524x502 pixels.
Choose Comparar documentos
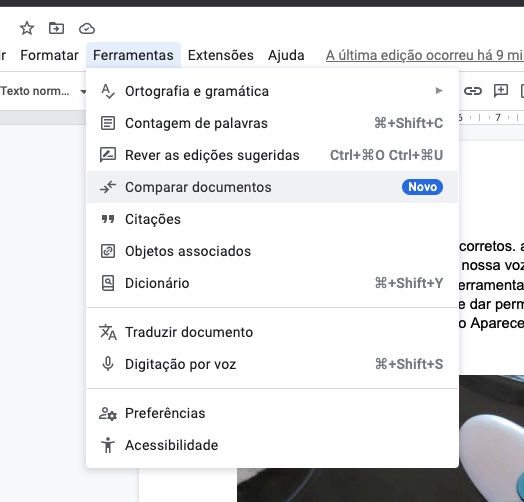pos(272,187)
